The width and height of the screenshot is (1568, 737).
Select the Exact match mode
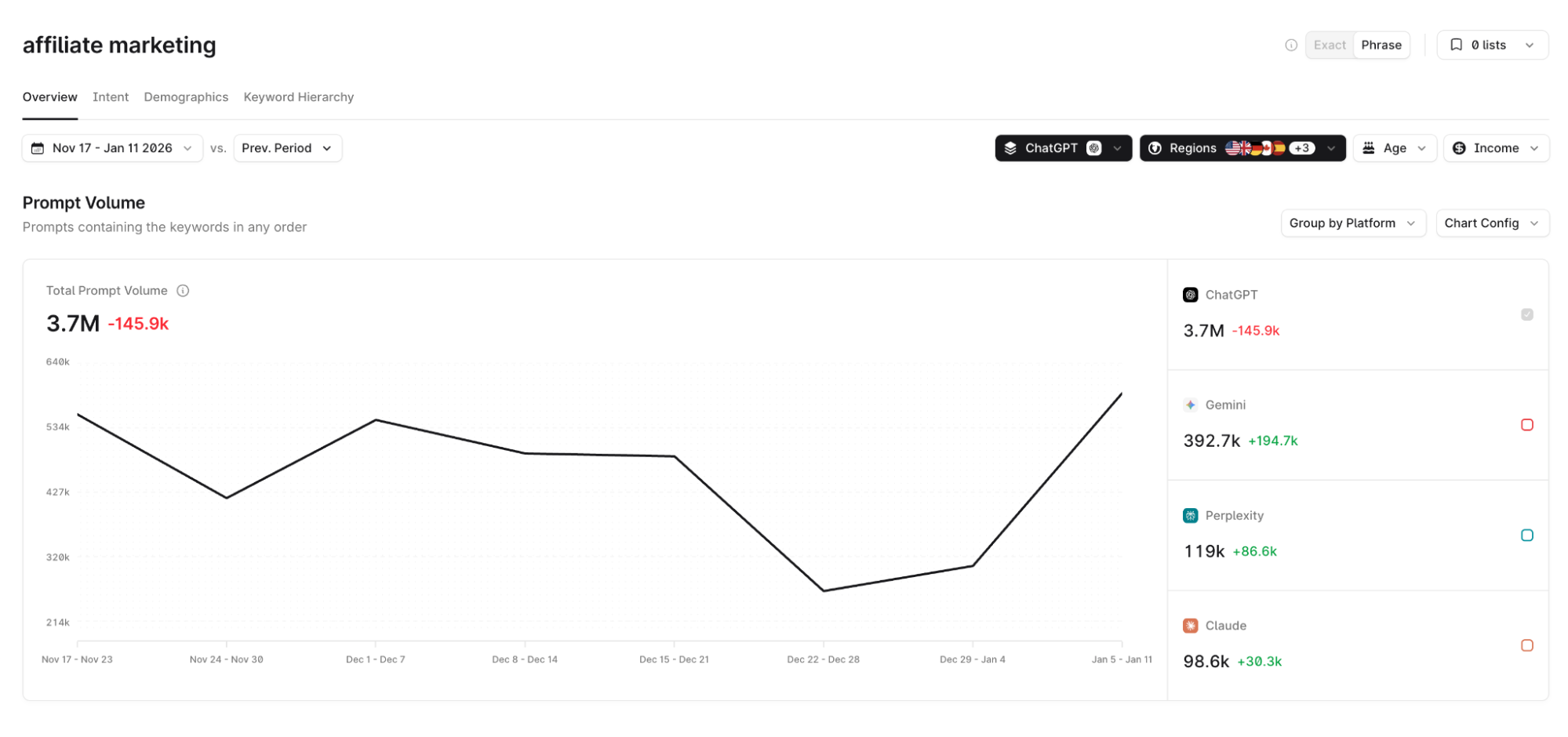click(x=1330, y=45)
